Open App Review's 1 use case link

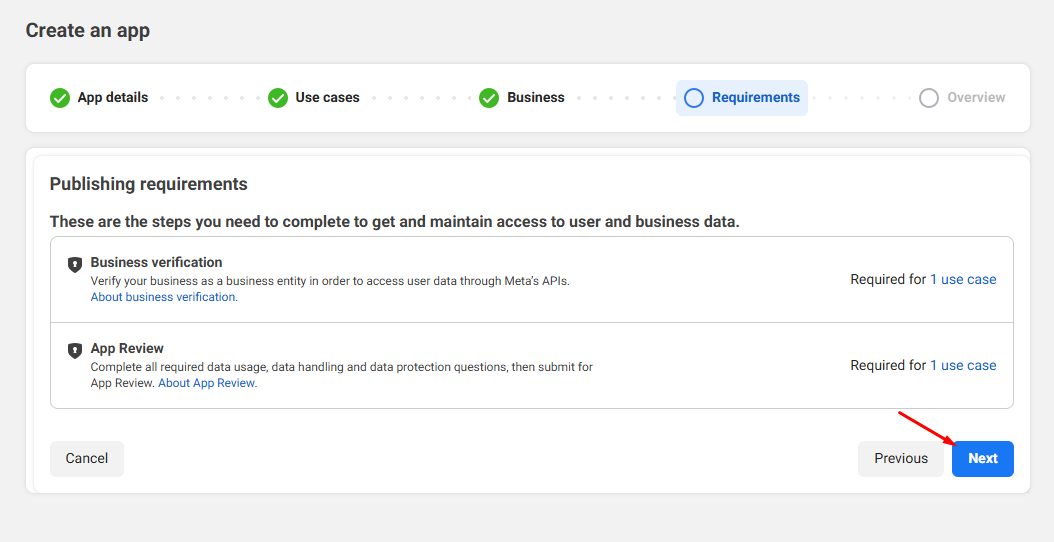963,366
